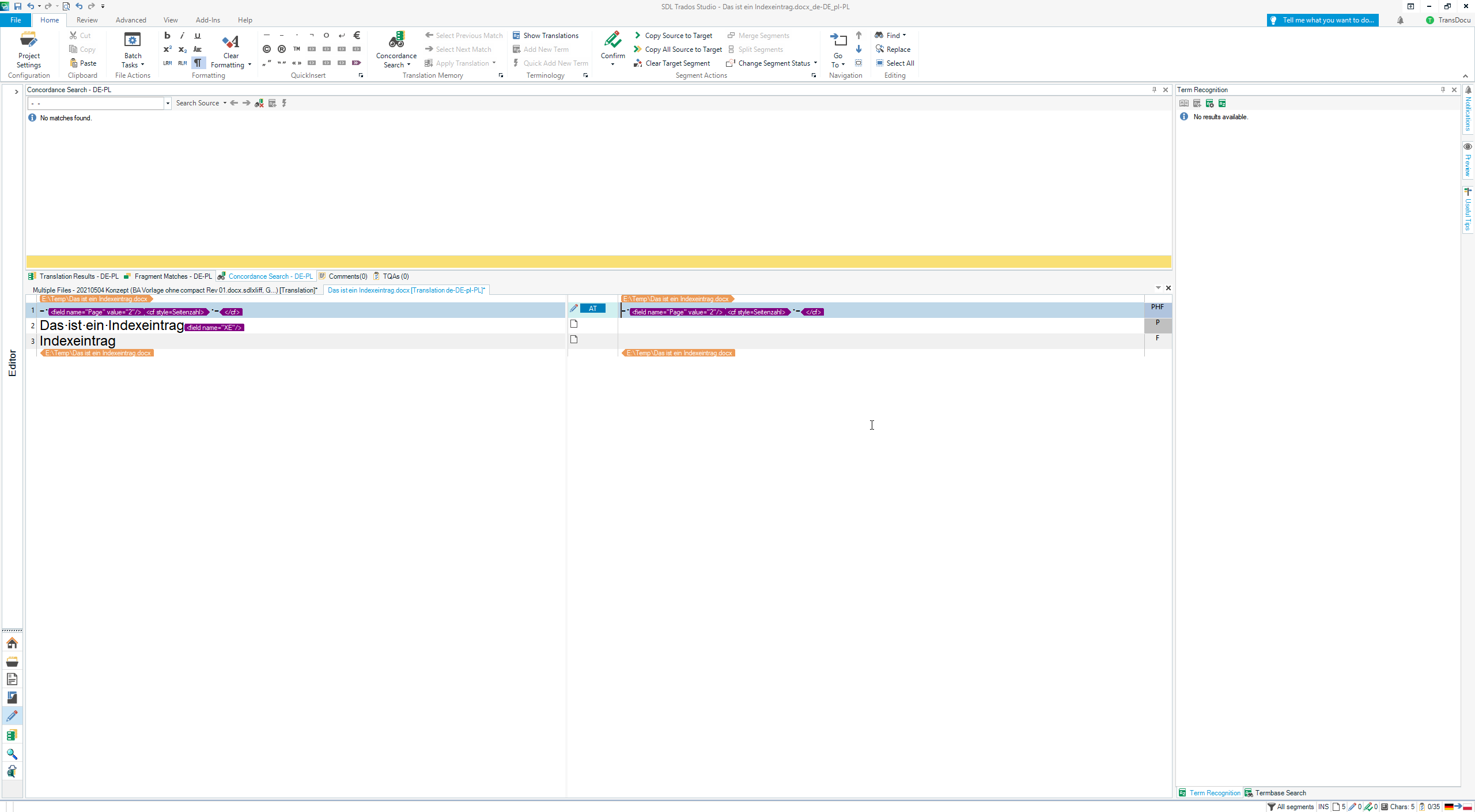The width and height of the screenshot is (1475, 812).
Task: Insert LRM directional mark
Action: tap(167, 63)
